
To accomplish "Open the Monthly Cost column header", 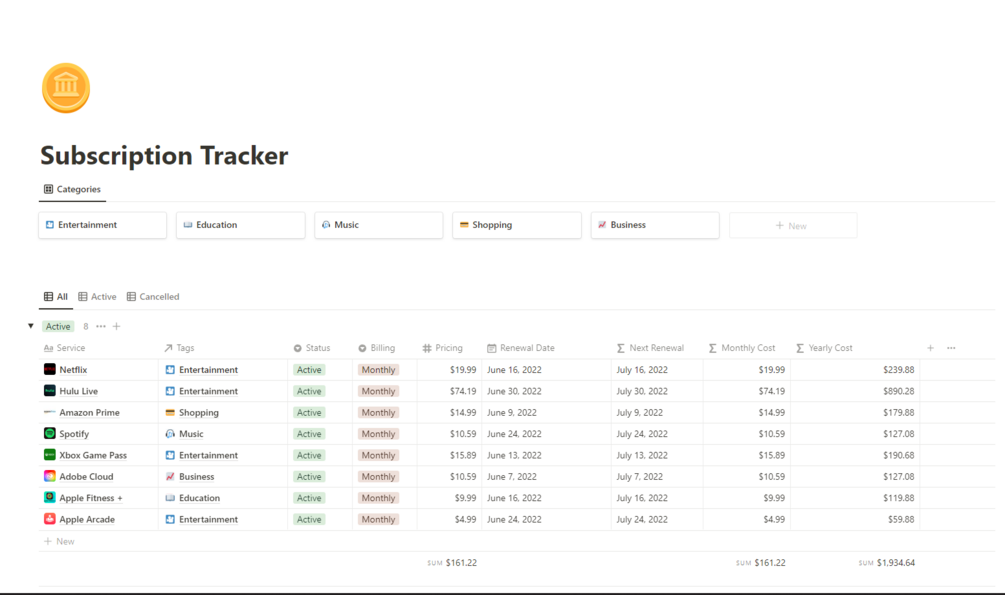I will coord(742,348).
